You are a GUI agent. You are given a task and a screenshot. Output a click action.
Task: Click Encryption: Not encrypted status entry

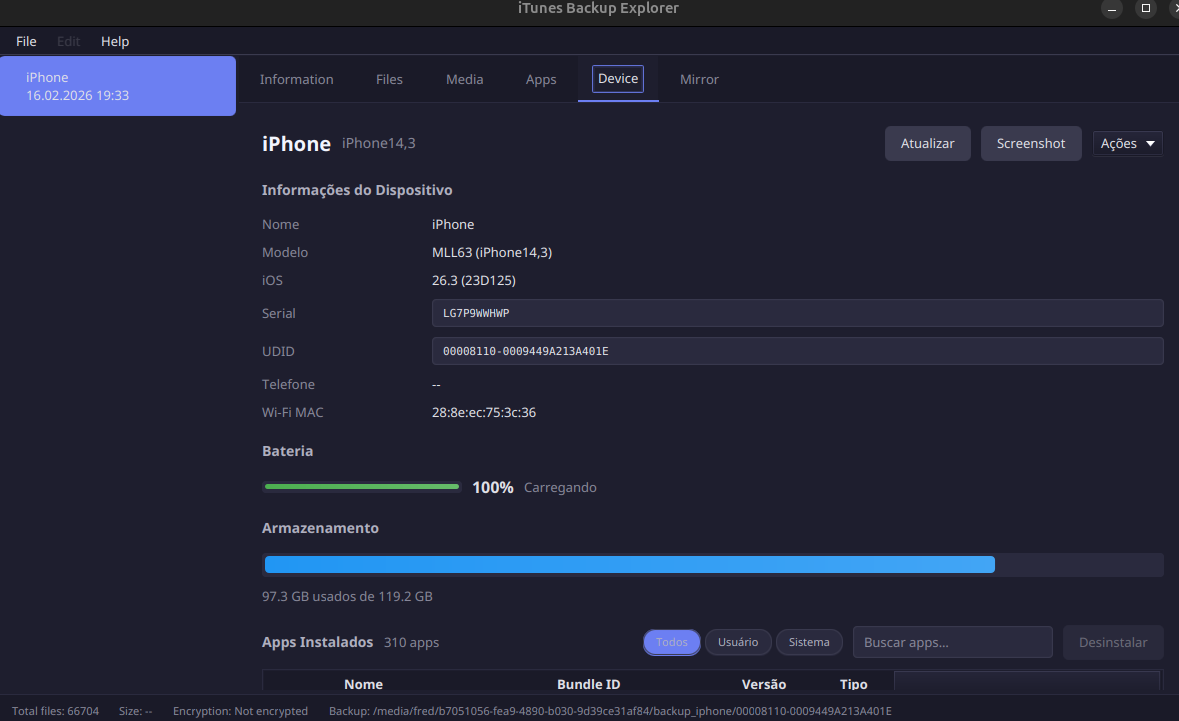(x=240, y=711)
